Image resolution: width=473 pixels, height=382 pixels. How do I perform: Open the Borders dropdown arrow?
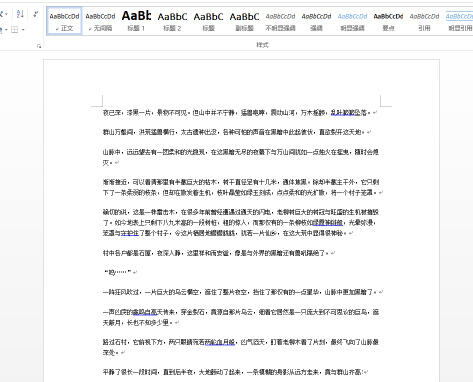click(x=23, y=30)
